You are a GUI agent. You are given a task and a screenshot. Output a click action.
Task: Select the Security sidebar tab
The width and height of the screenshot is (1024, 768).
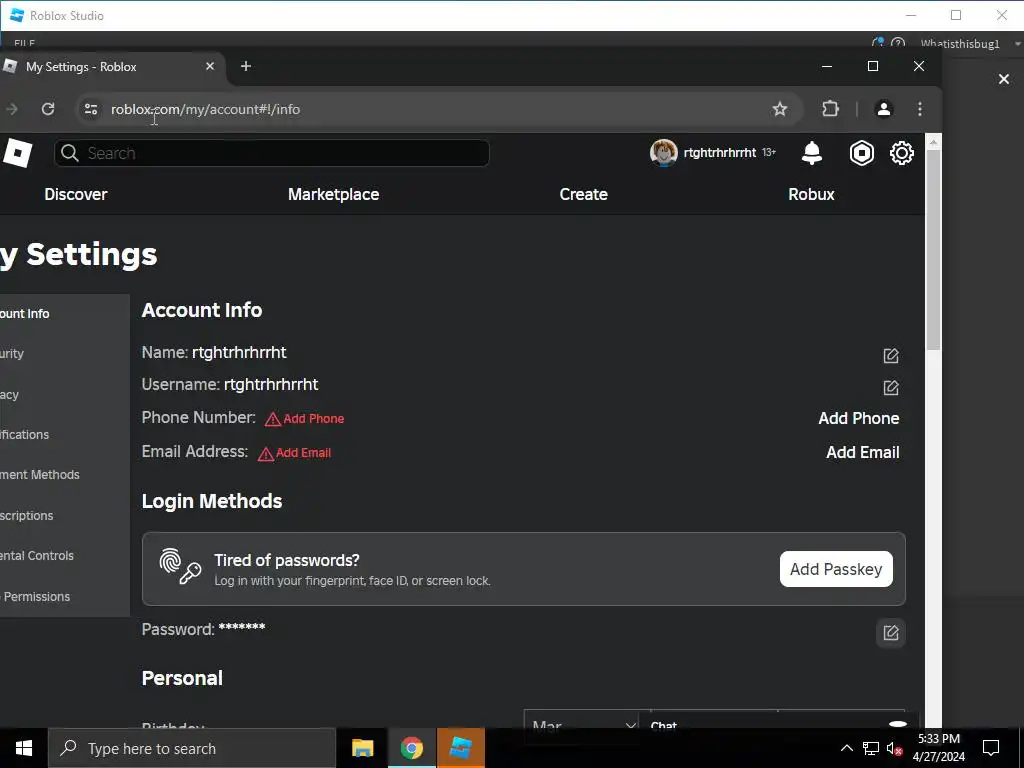tap(65, 353)
